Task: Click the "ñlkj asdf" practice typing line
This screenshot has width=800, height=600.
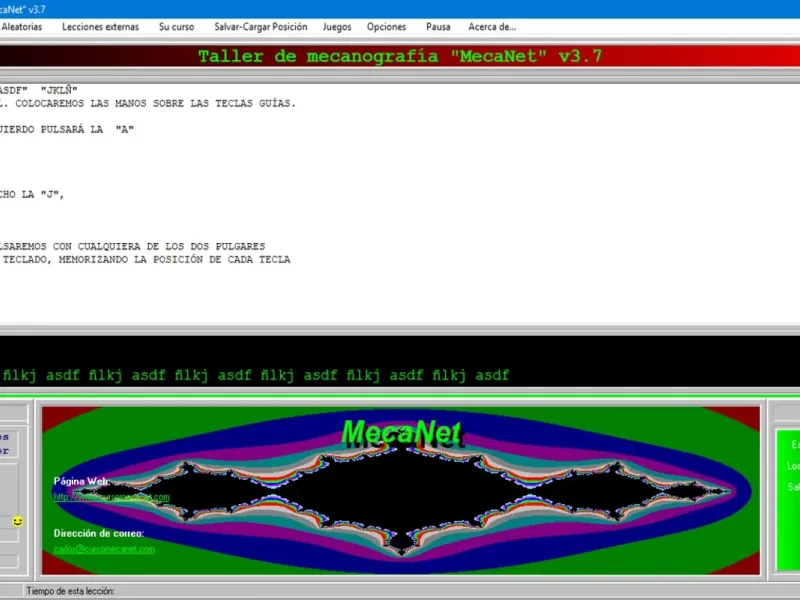Action: pos(255,376)
